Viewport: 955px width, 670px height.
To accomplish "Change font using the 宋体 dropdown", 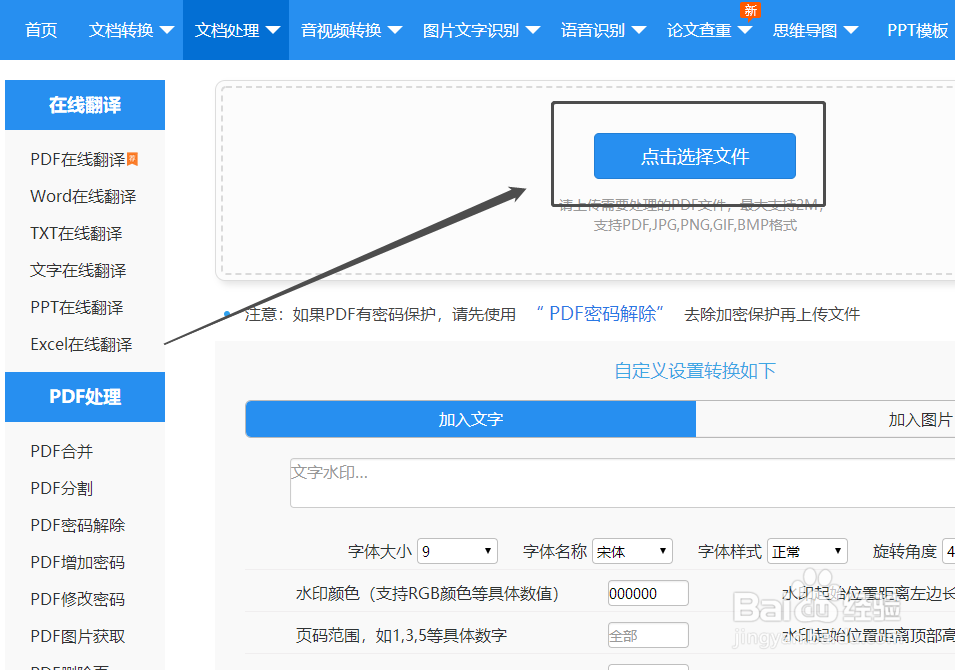I will coord(632,550).
